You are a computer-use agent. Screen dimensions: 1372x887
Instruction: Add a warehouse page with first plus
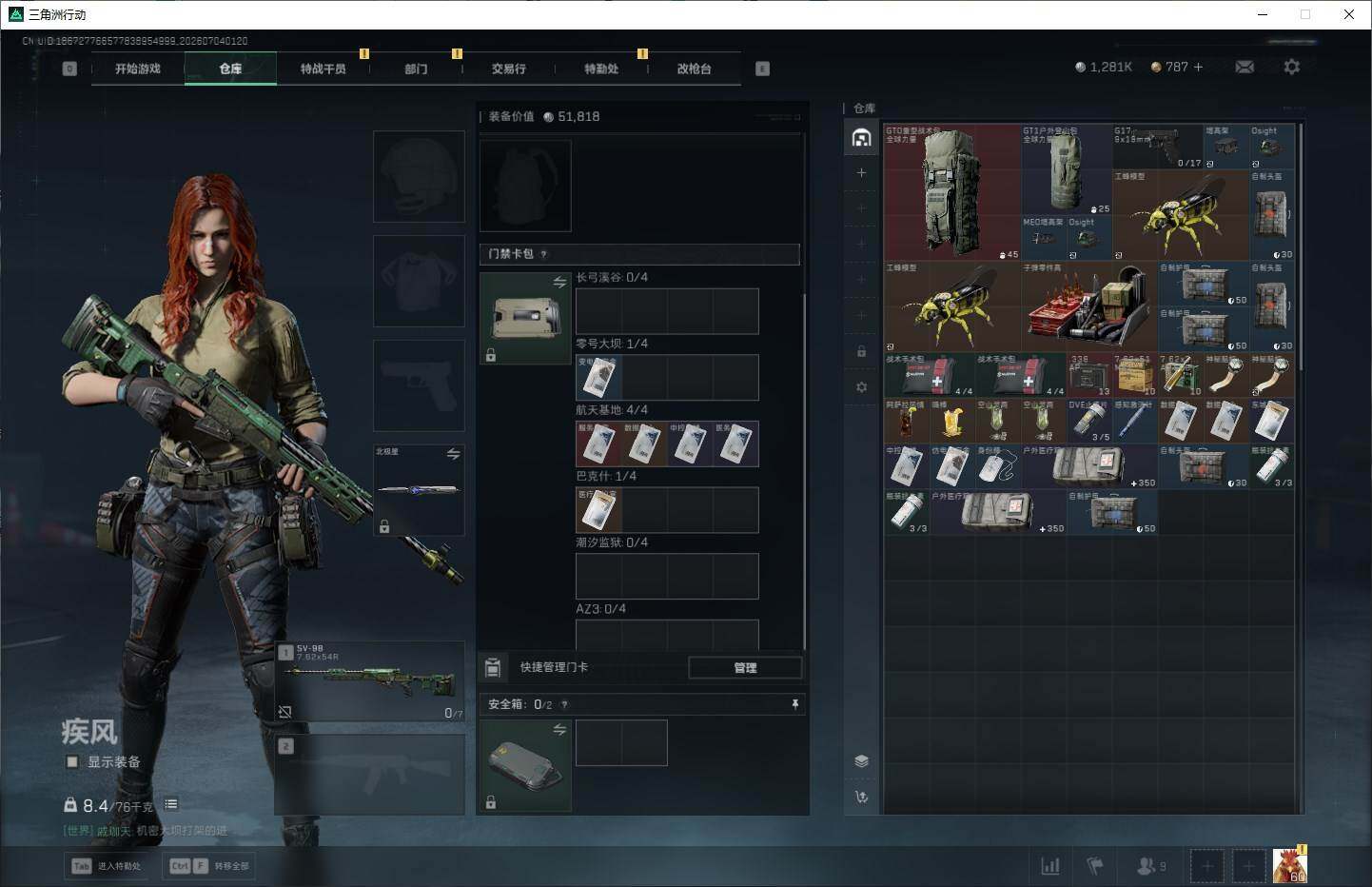pyautogui.click(x=861, y=172)
